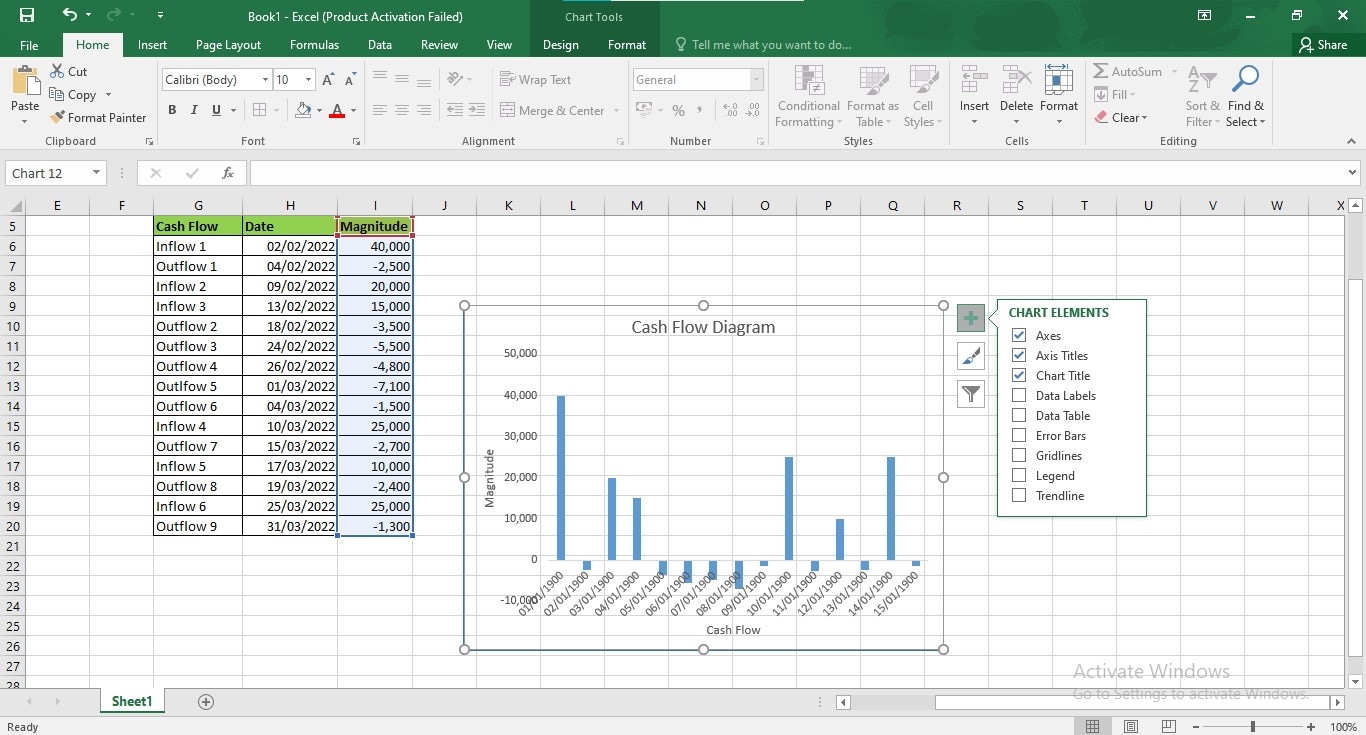
Task: Expand the number format General dropdown
Action: pyautogui.click(x=756, y=80)
